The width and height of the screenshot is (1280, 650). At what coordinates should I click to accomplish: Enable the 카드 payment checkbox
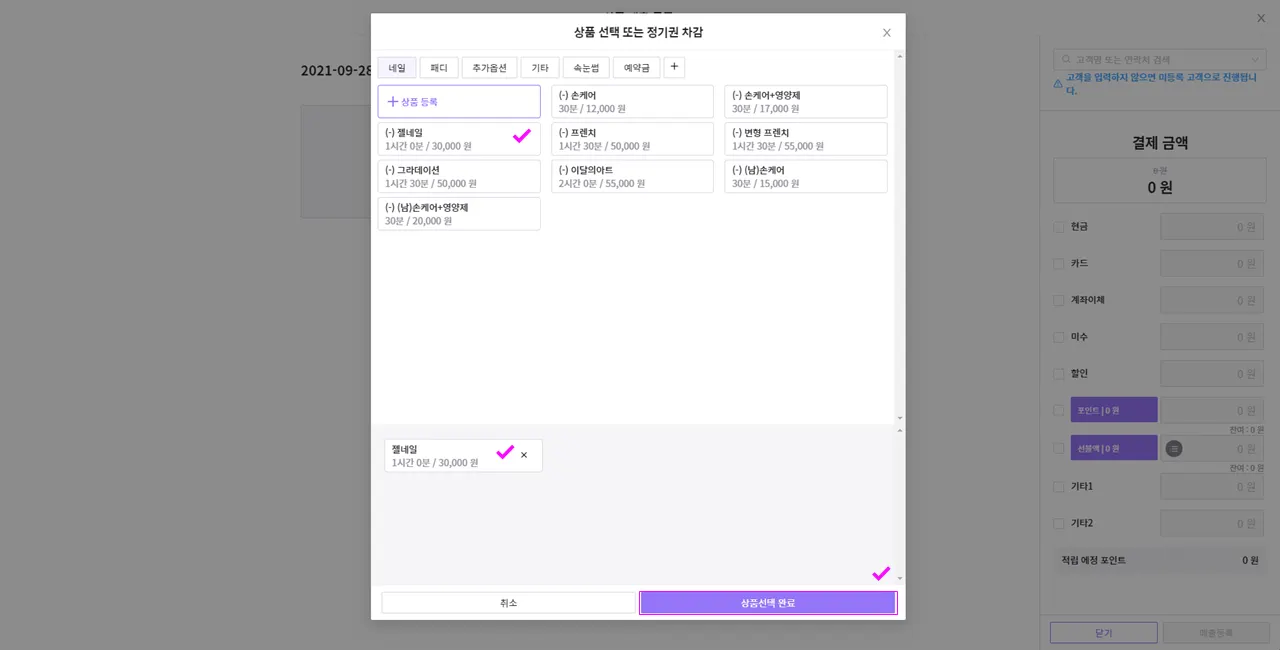(1059, 264)
